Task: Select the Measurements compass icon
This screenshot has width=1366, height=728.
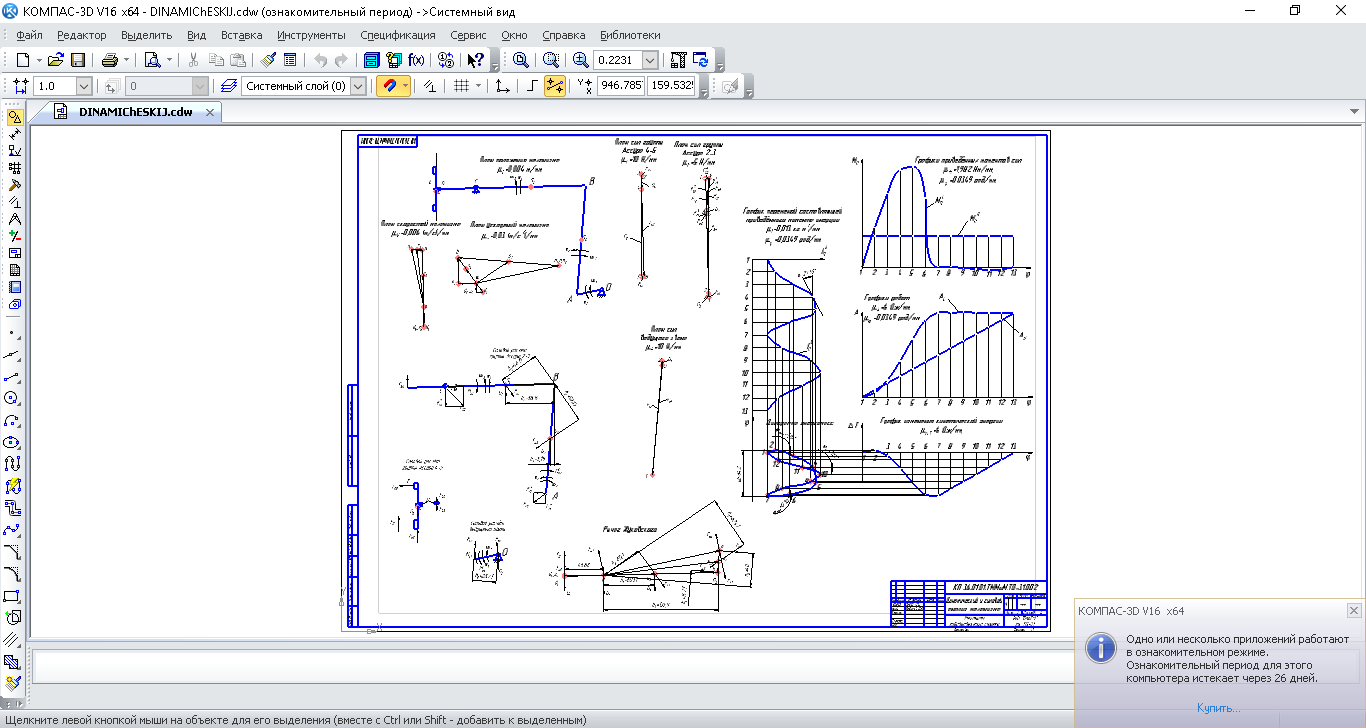Action: 14,219
